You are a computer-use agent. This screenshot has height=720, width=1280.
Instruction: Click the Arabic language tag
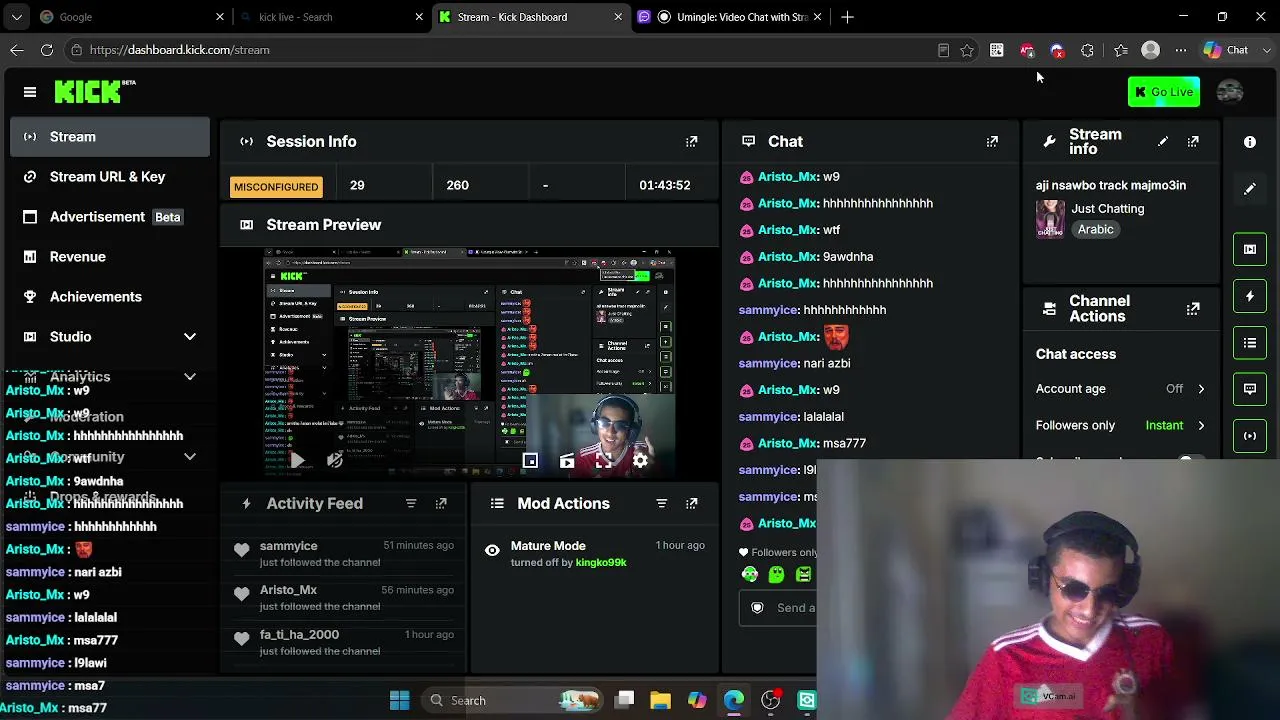pyautogui.click(x=1096, y=230)
